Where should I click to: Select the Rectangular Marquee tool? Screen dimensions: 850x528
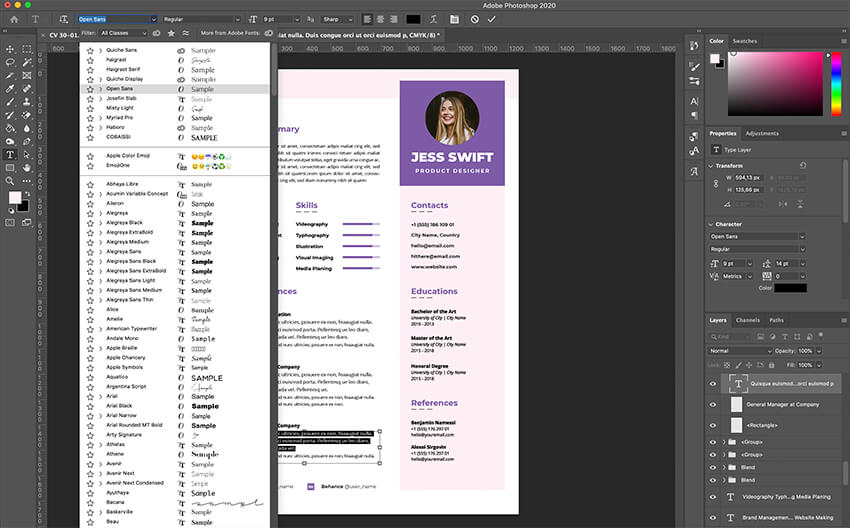pyautogui.click(x=27, y=49)
